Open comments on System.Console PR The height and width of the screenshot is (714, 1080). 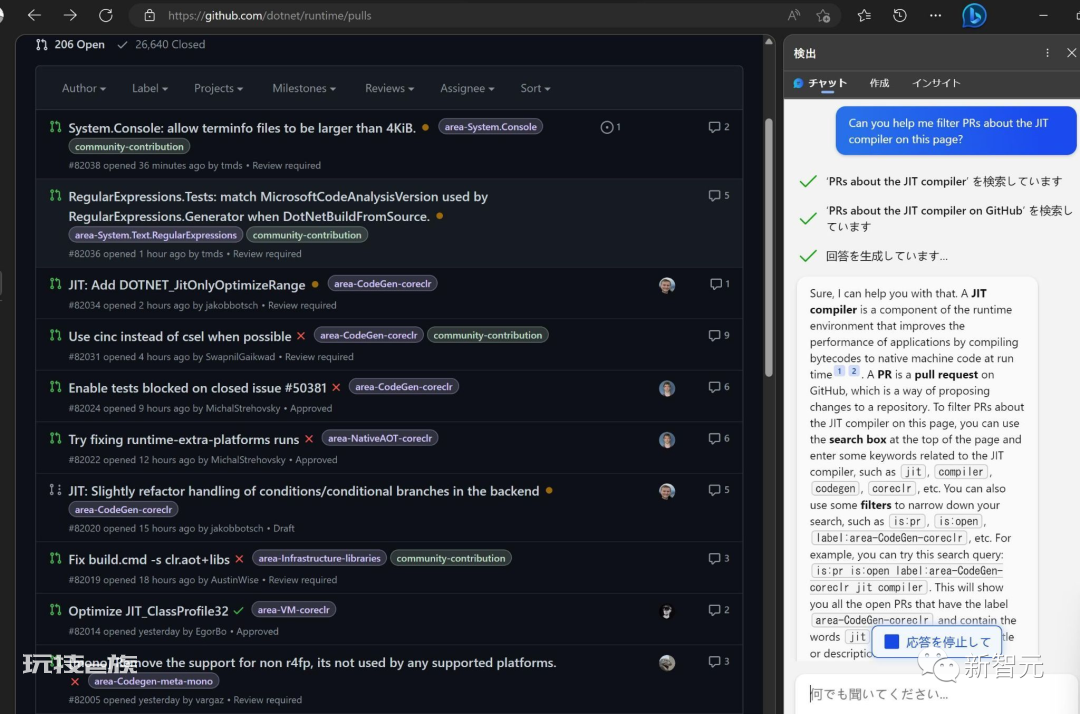point(718,127)
